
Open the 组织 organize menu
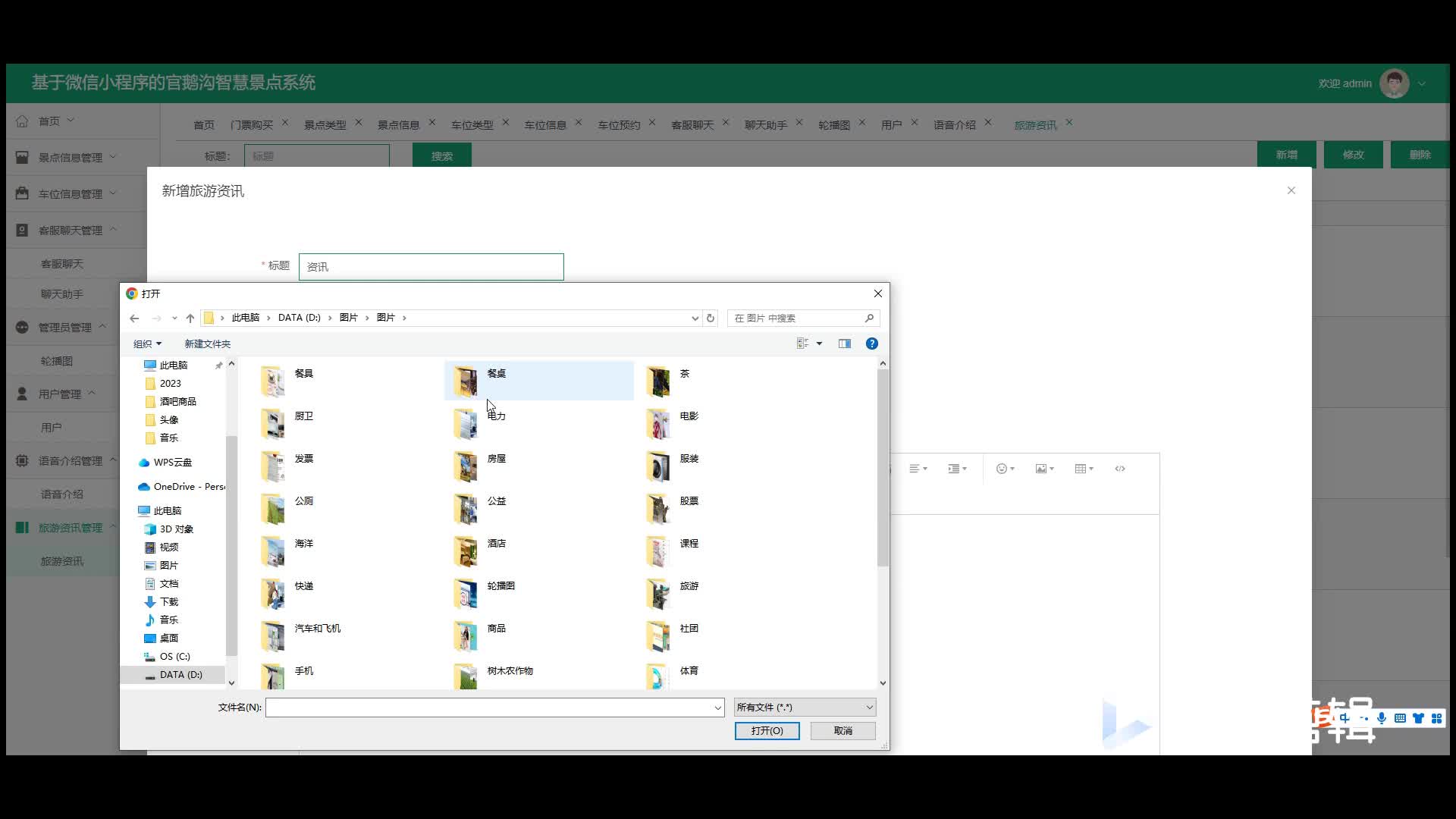[x=147, y=344]
